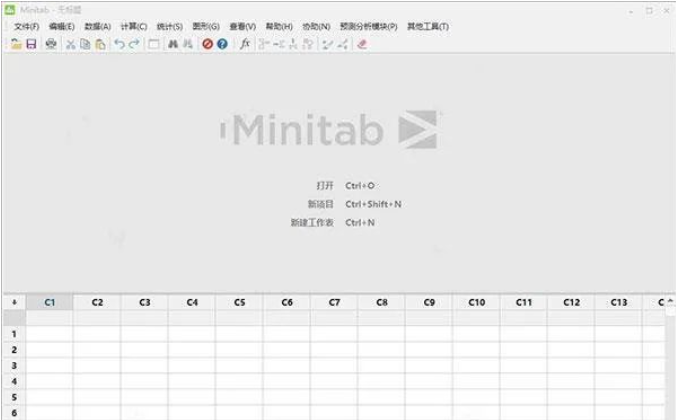Select row header 2
The image size is (676, 420).
click(14, 350)
